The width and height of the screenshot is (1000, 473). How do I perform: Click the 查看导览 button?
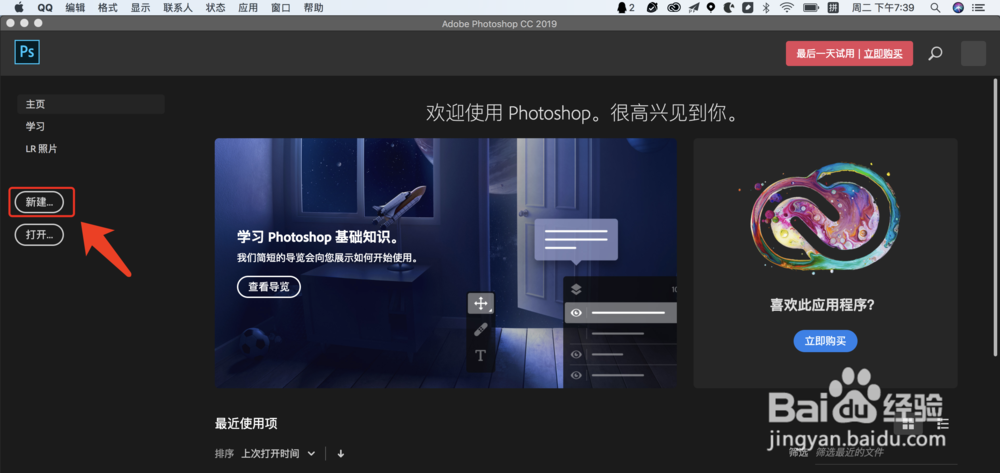[268, 287]
